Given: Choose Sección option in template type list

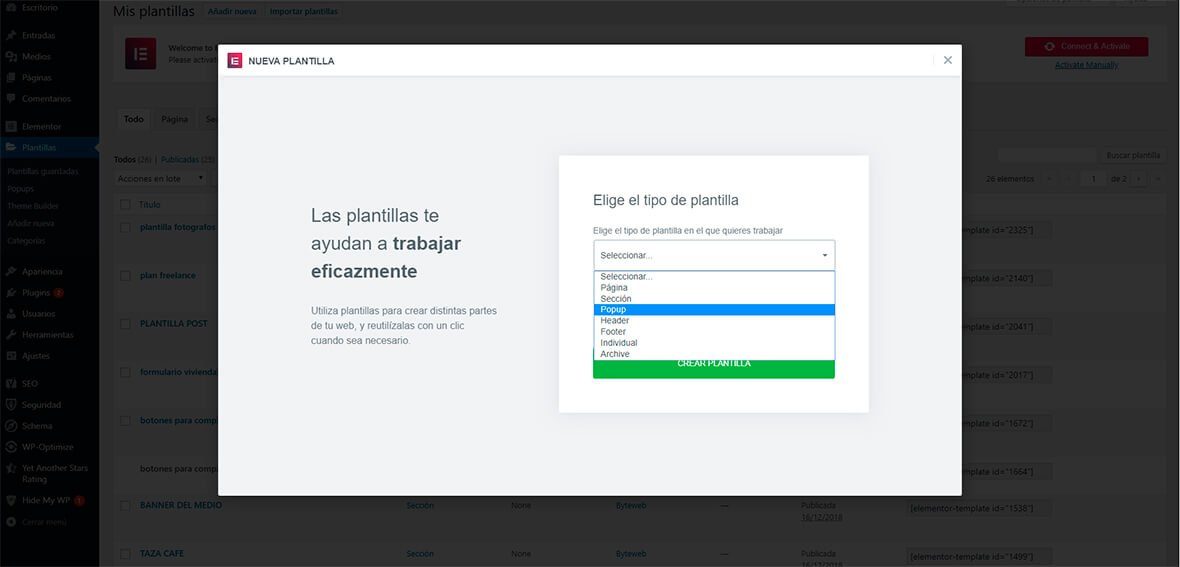Looking at the screenshot, I should point(713,299).
